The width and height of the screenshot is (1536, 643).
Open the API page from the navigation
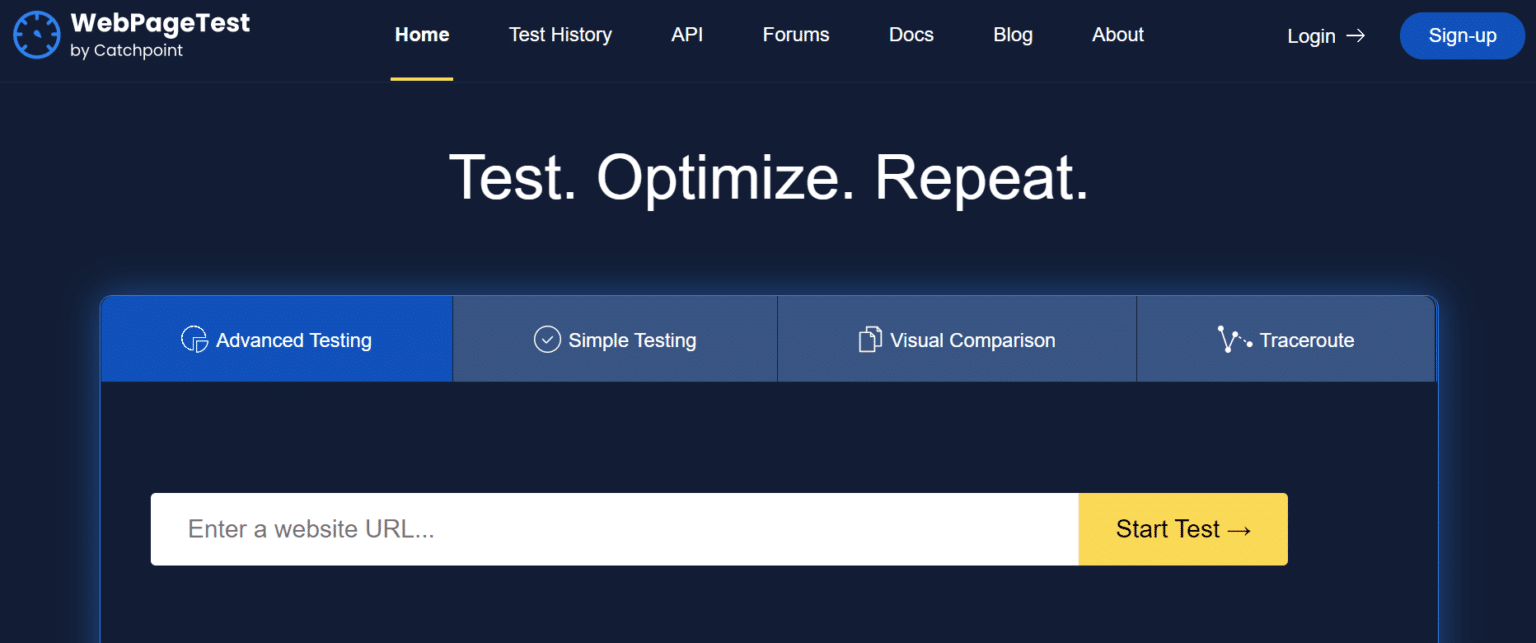pyautogui.click(x=687, y=35)
